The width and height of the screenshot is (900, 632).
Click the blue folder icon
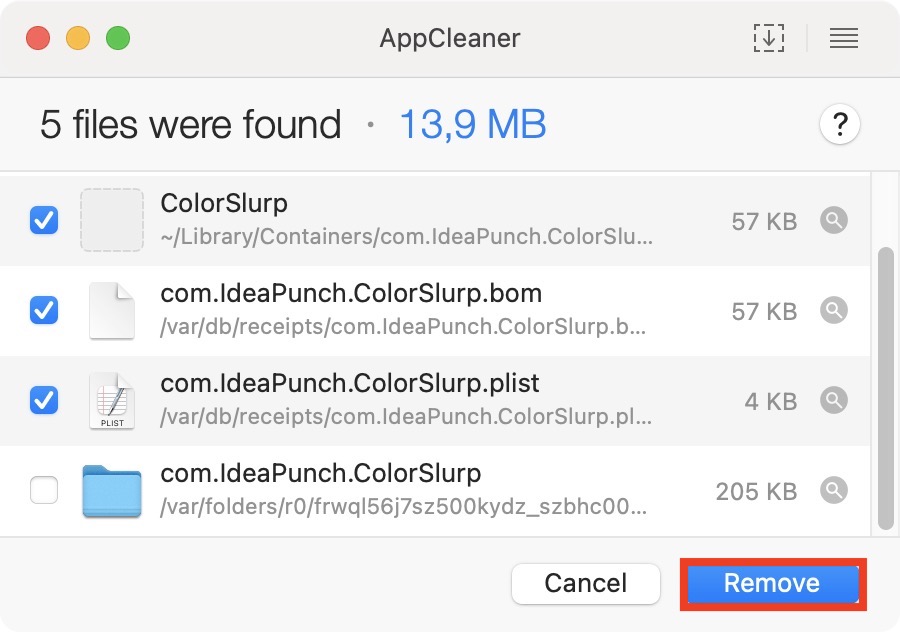coord(111,491)
